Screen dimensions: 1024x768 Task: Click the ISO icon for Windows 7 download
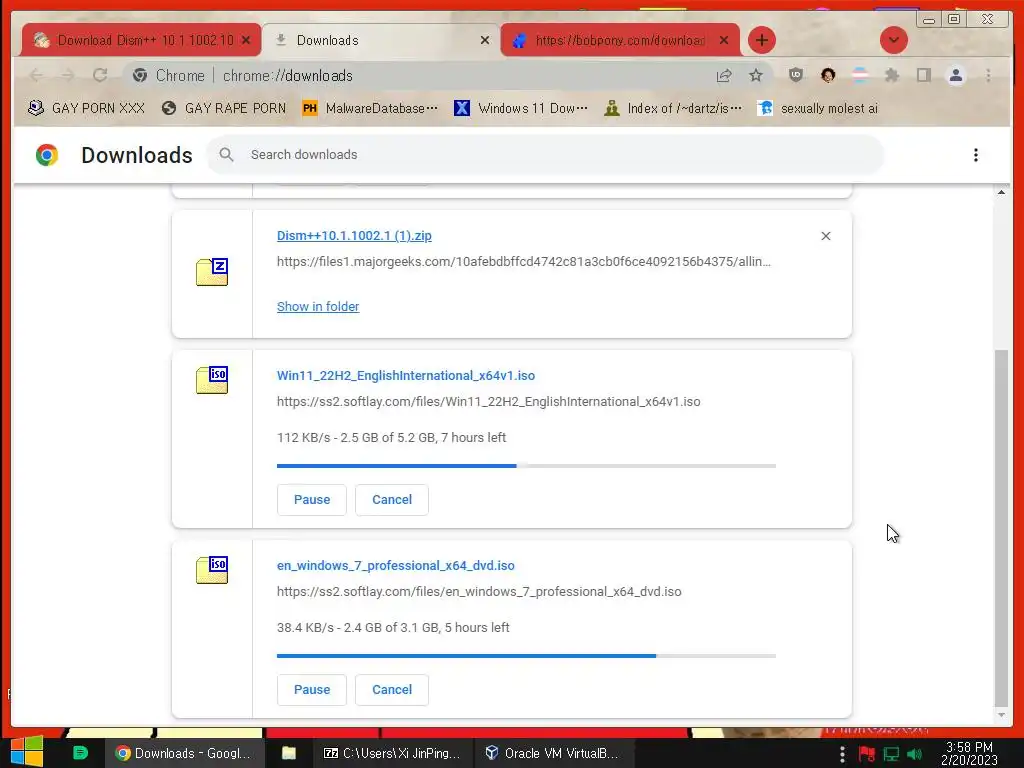pyautogui.click(x=212, y=569)
